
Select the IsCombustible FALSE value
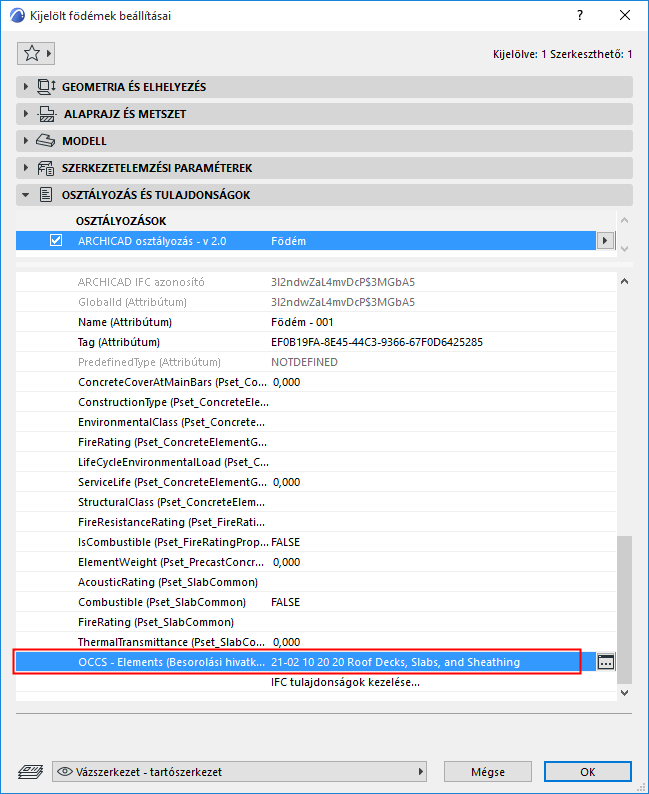pyautogui.click(x=286, y=542)
